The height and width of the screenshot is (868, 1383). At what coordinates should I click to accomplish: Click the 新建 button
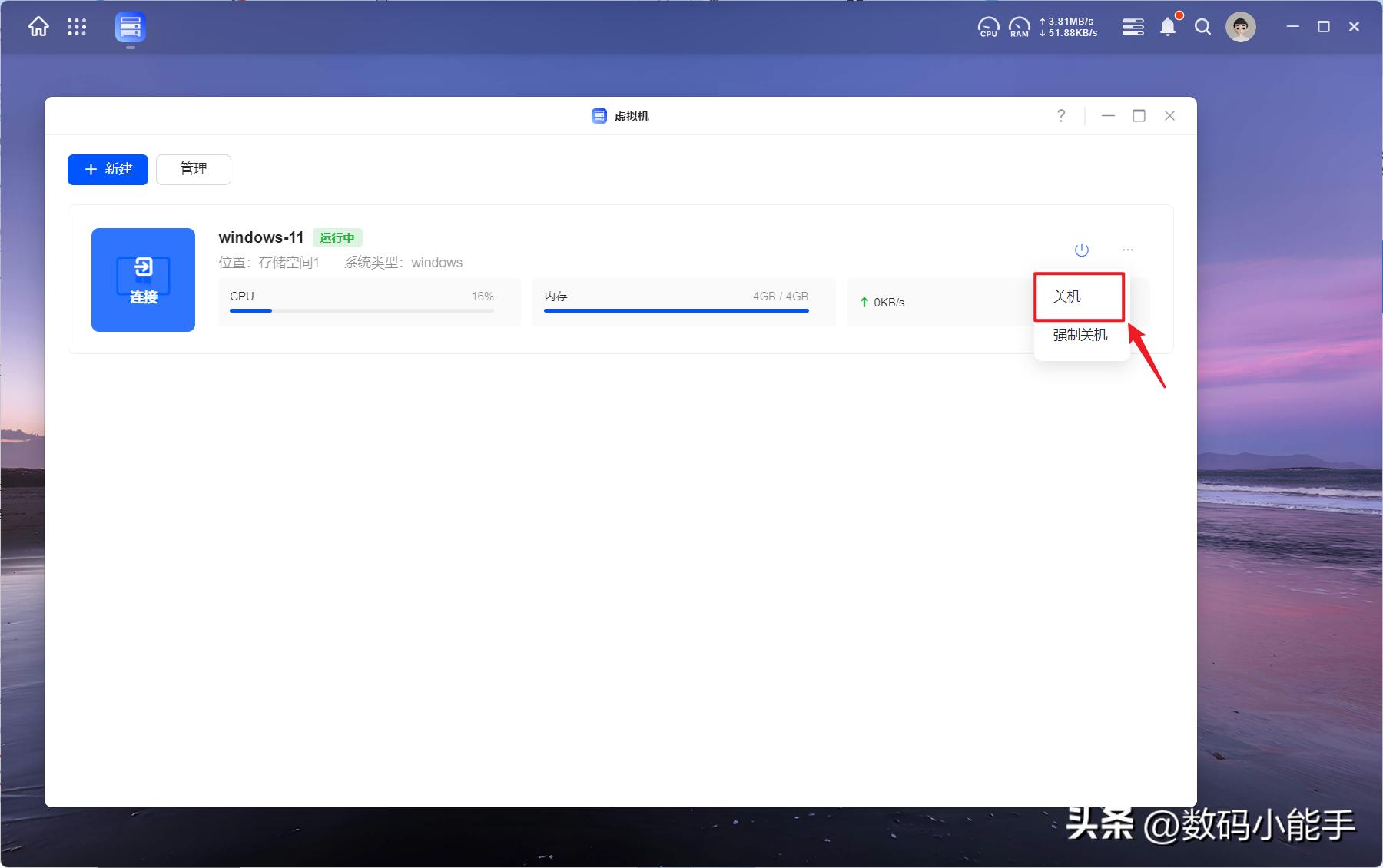tap(108, 170)
